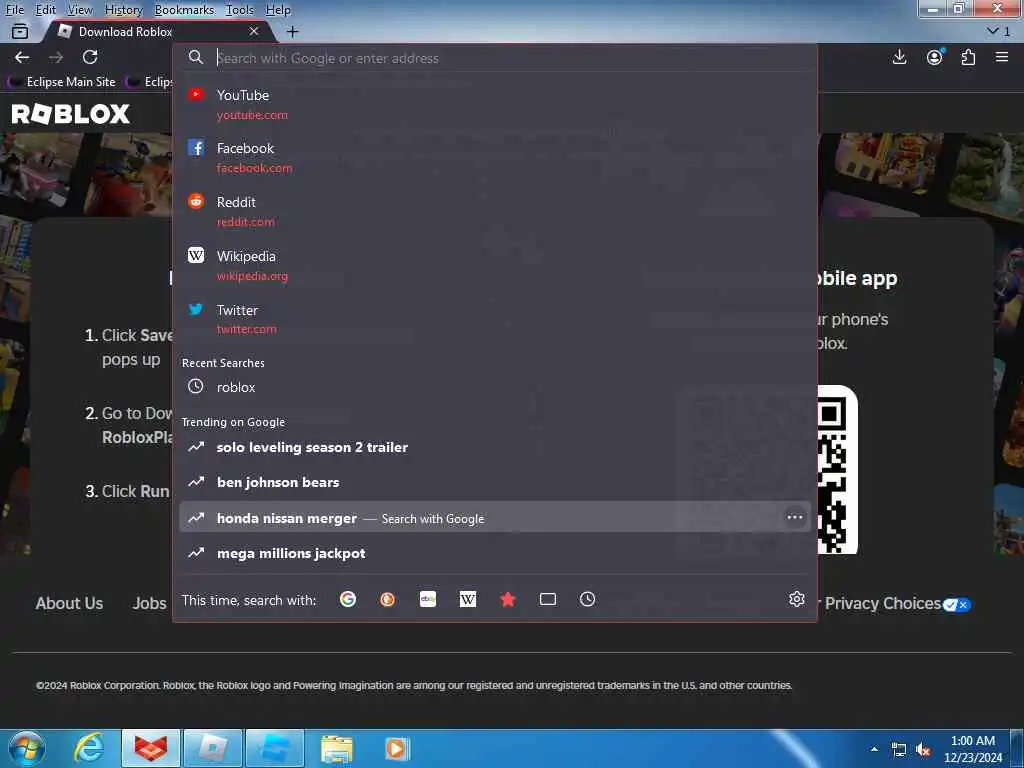Click the Roblox logo on the page
1024x768 pixels.
(x=71, y=114)
